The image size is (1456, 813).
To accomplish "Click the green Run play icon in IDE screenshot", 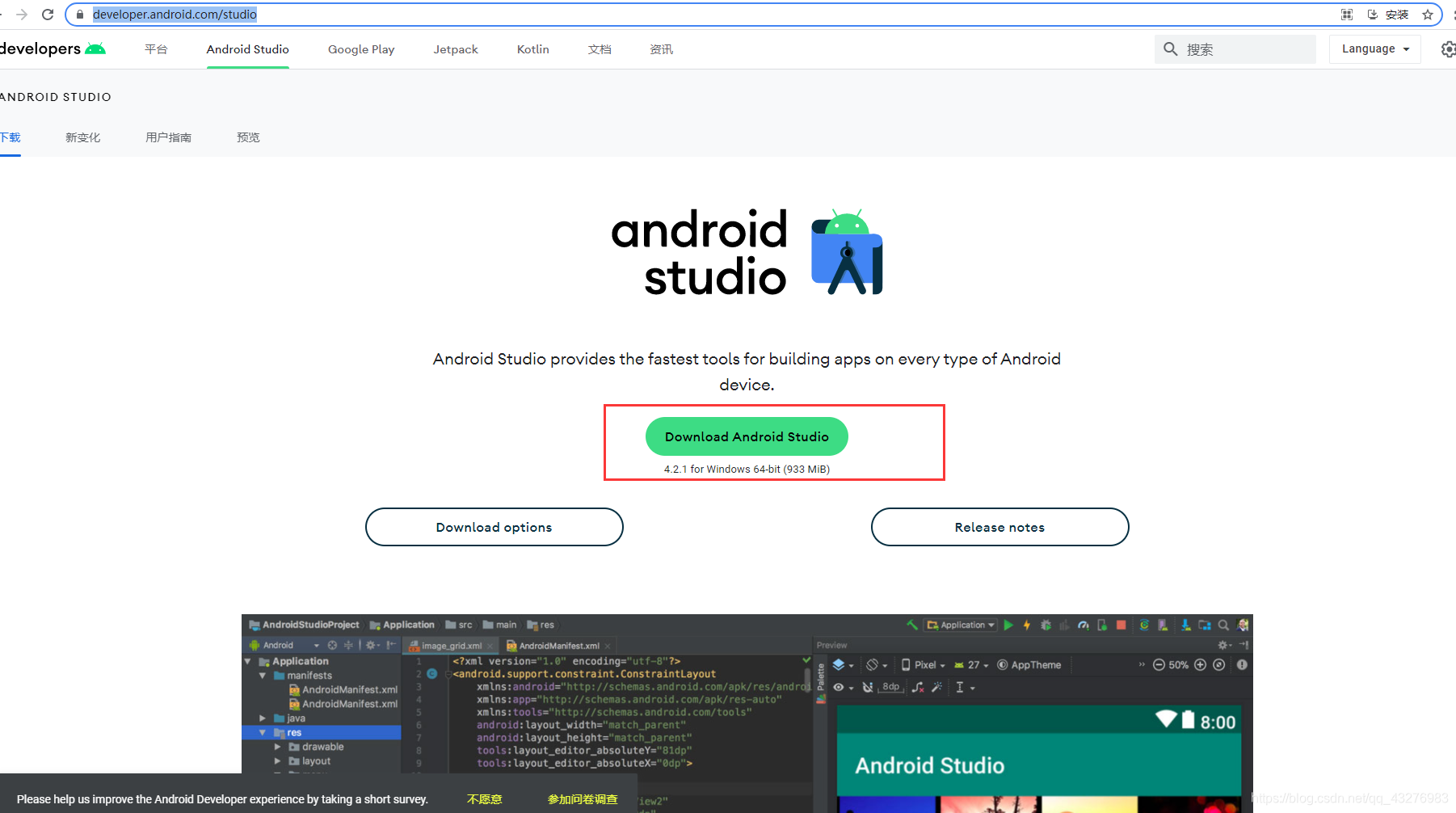I will pos(1008,625).
